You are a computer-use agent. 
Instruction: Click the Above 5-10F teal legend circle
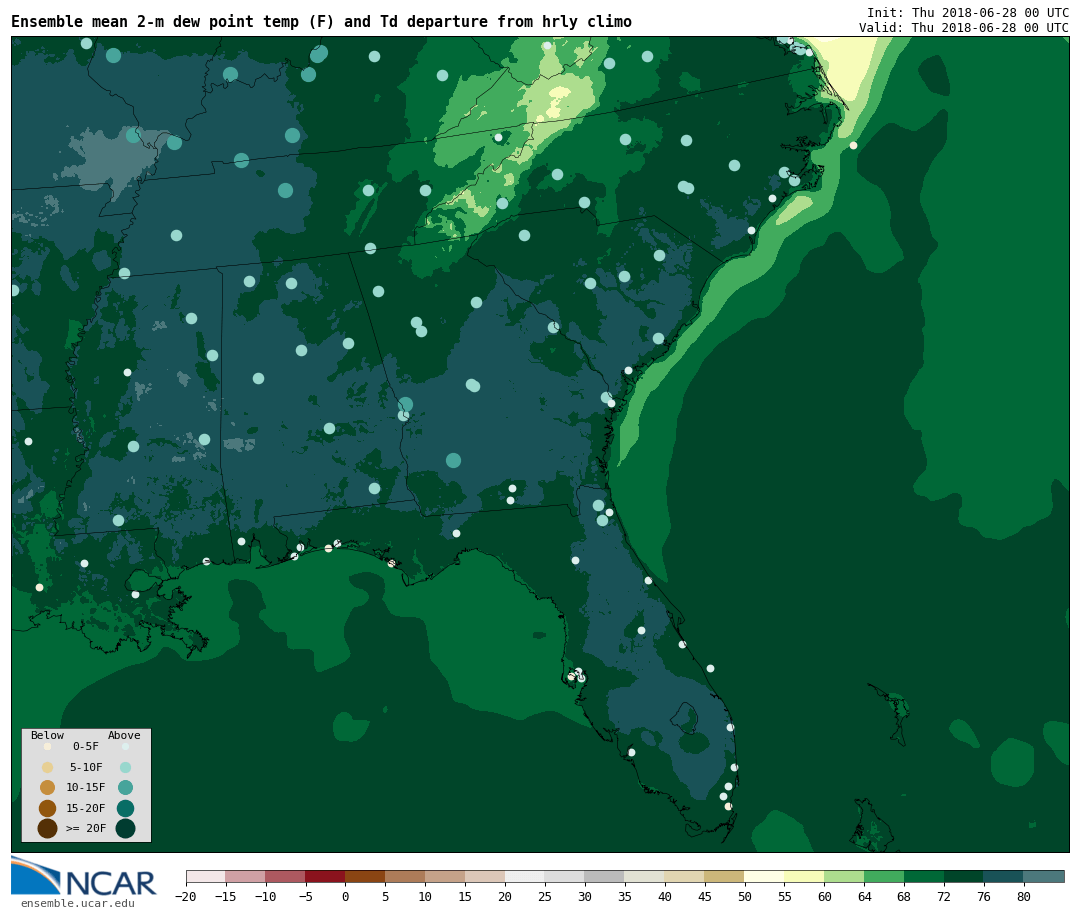[125, 767]
